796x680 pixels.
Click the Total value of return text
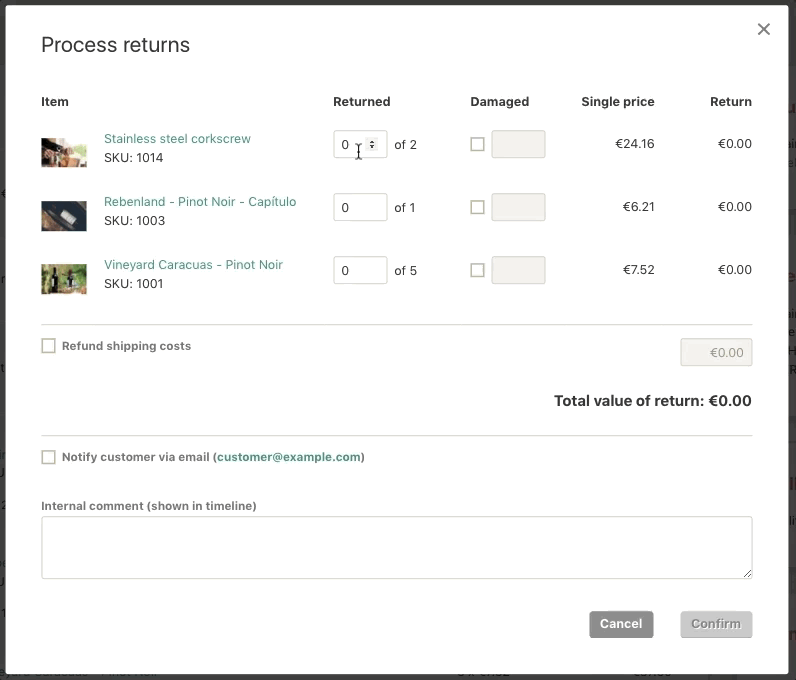pos(652,401)
